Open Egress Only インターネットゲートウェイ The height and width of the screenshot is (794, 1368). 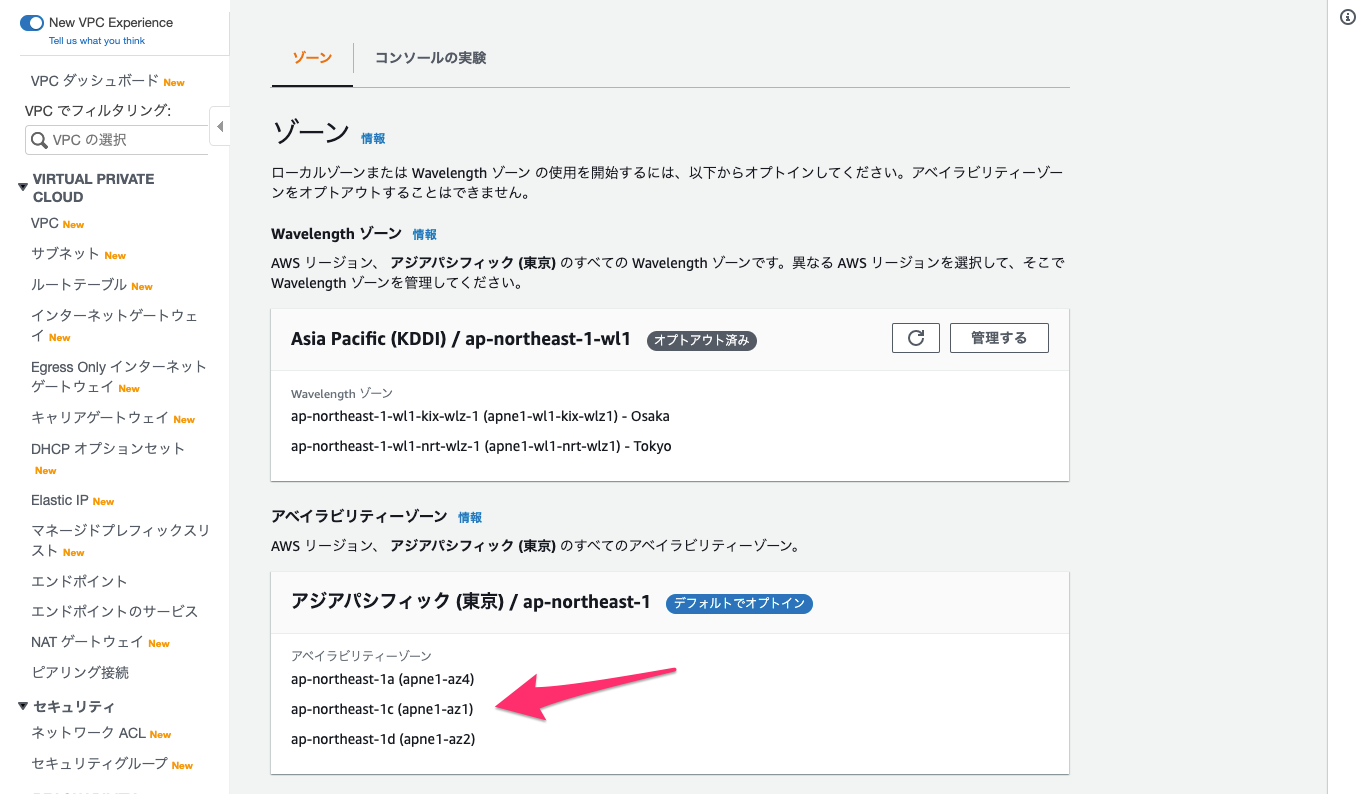[x=119, y=376]
